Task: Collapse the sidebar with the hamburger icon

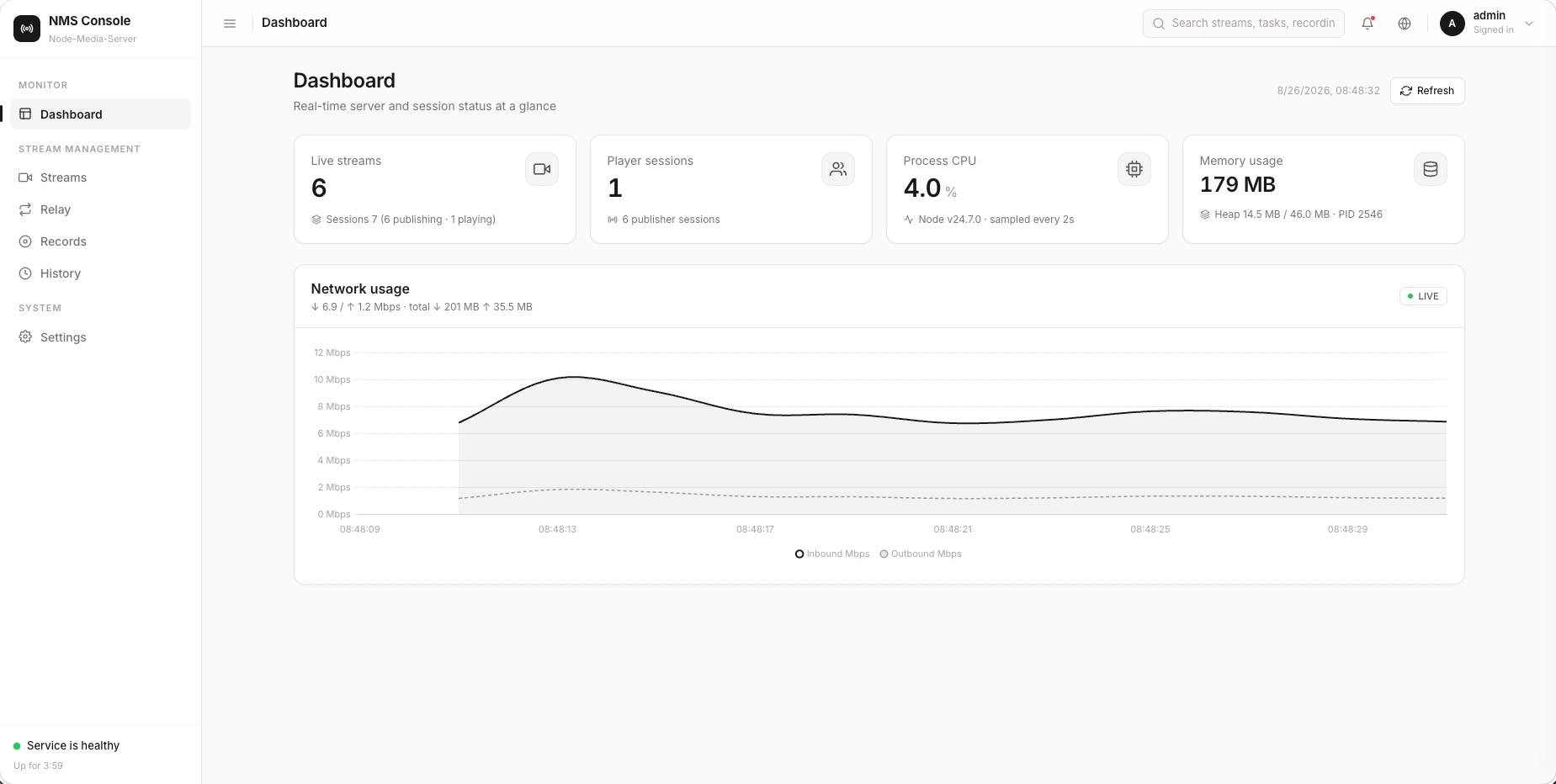Action: [230, 24]
